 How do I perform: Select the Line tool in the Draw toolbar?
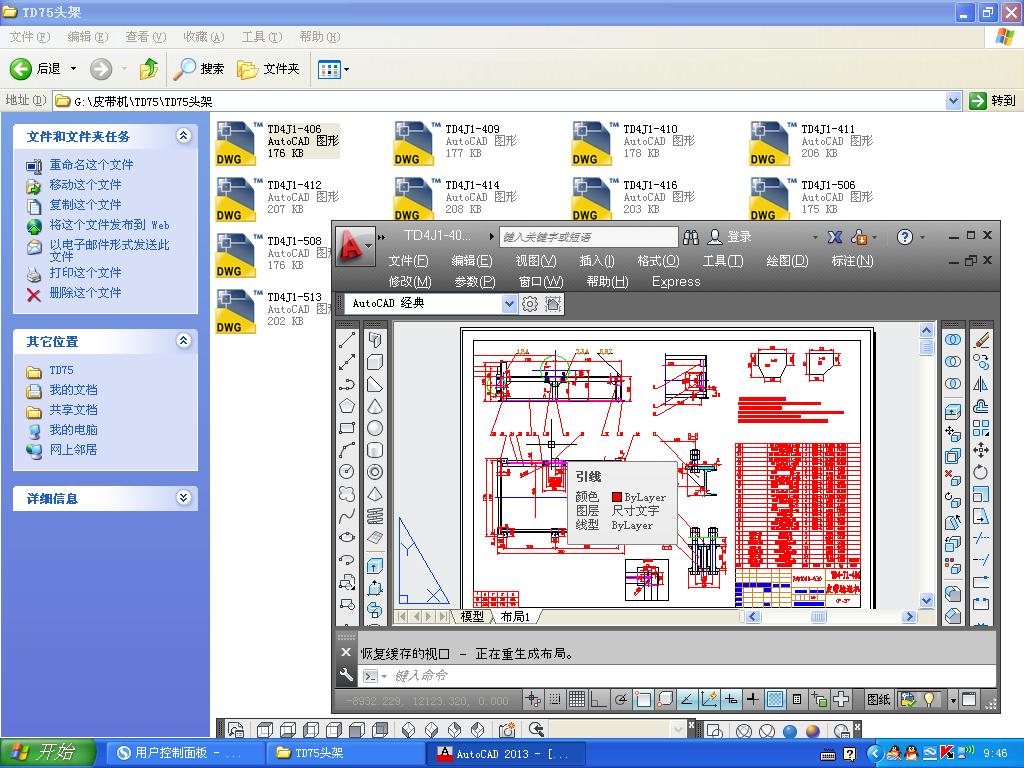point(347,340)
